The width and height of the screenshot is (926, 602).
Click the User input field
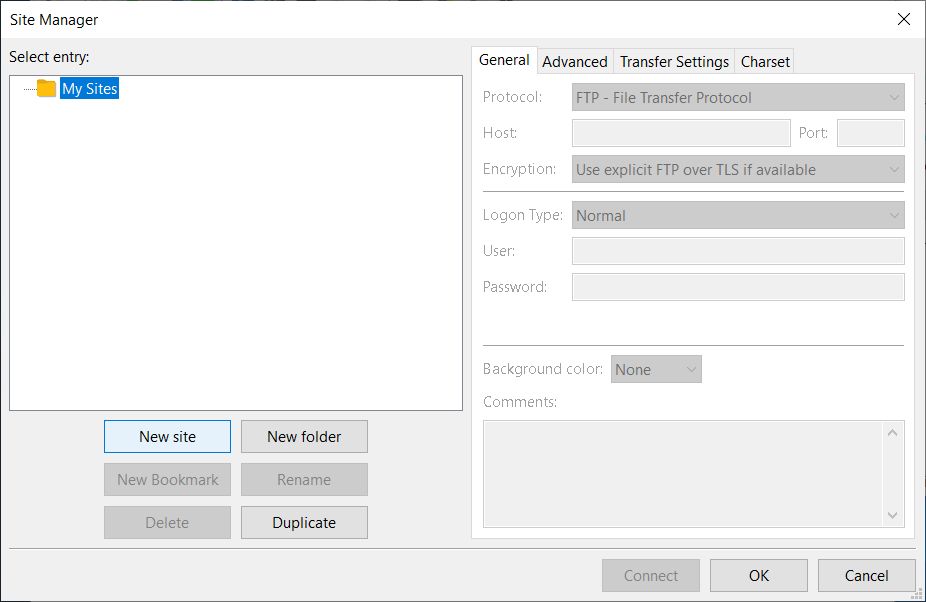(738, 251)
